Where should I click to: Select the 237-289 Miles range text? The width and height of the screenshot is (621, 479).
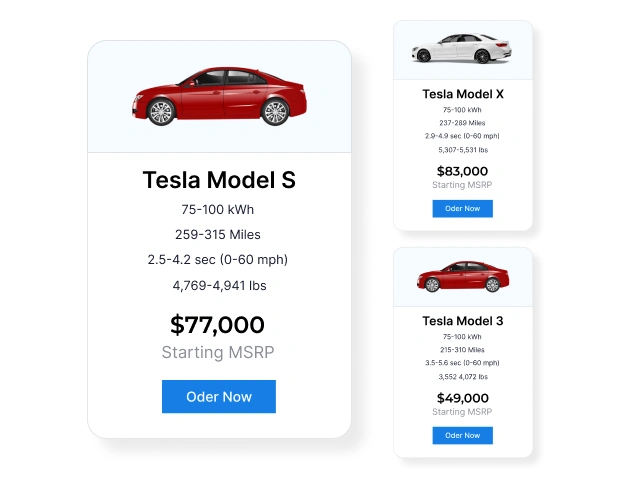(462, 122)
